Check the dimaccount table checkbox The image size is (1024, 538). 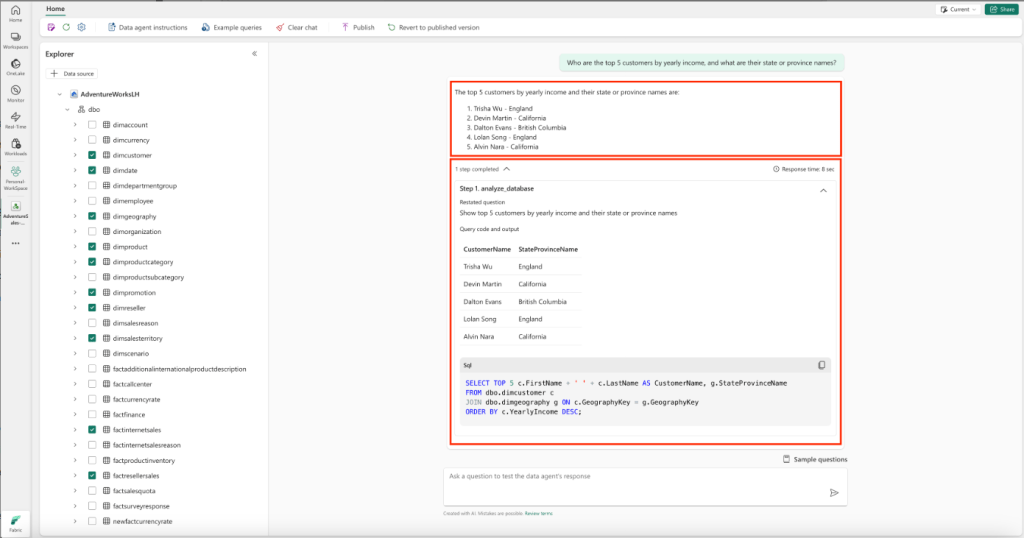[x=92, y=125]
